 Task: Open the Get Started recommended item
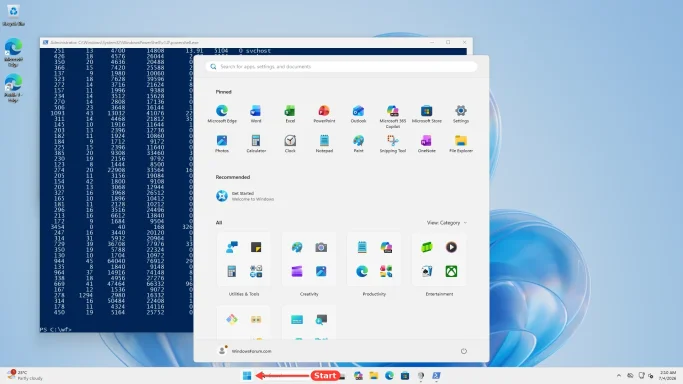pyautogui.click(x=245, y=196)
